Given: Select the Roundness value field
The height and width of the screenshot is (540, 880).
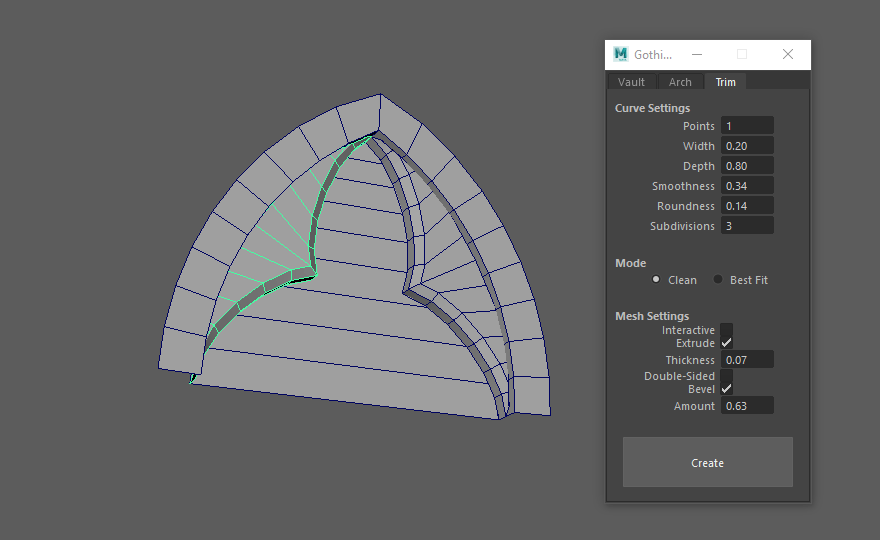Looking at the screenshot, I should pos(747,206).
